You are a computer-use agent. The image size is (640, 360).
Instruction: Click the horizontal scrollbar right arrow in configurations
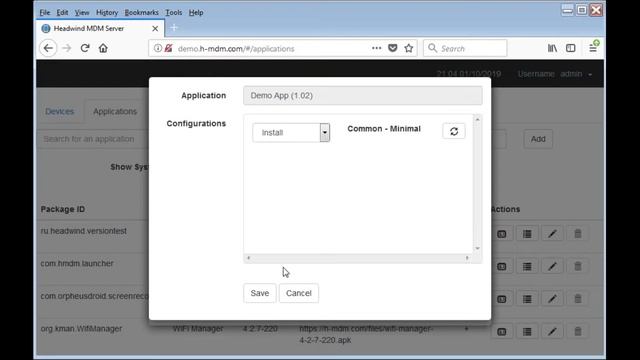467,258
